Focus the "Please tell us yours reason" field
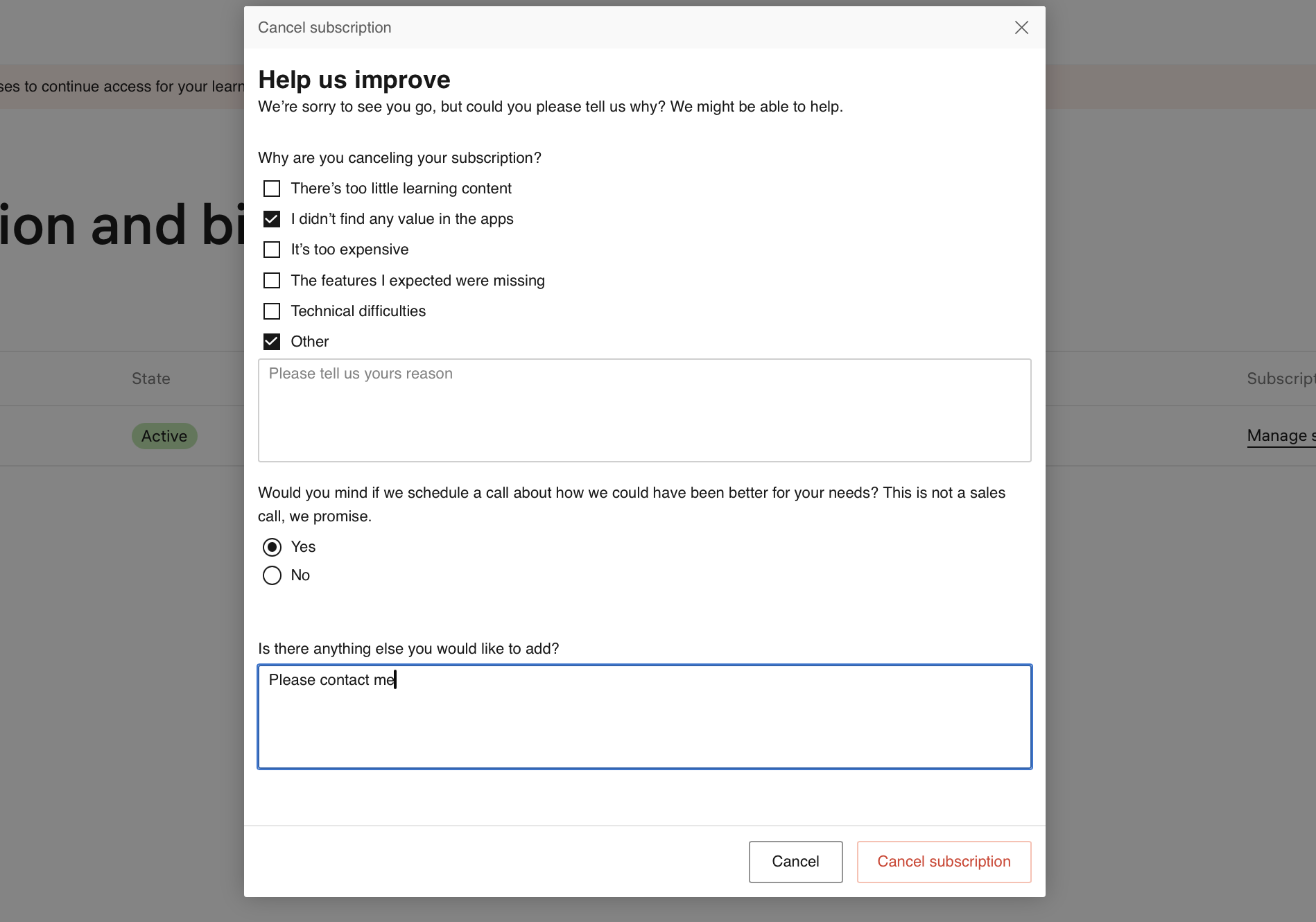Image resolution: width=1316 pixels, height=922 pixels. pyautogui.click(x=644, y=410)
